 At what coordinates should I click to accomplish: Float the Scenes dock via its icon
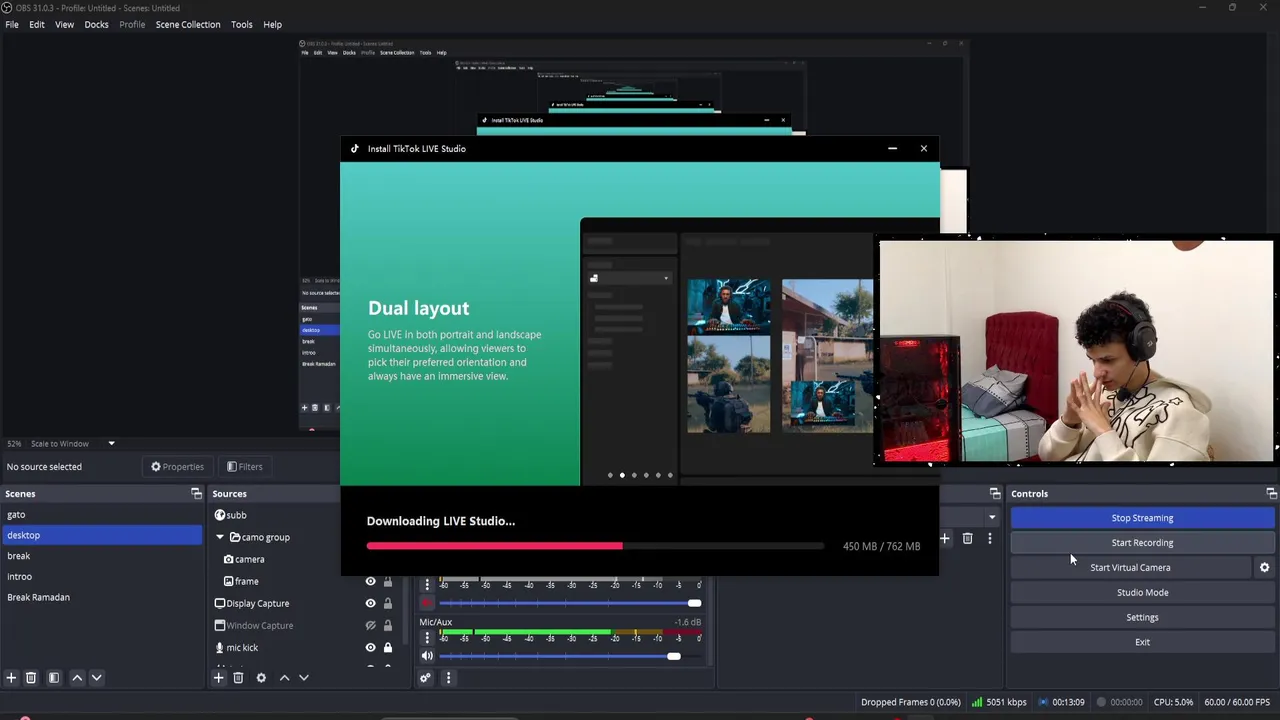(x=196, y=494)
